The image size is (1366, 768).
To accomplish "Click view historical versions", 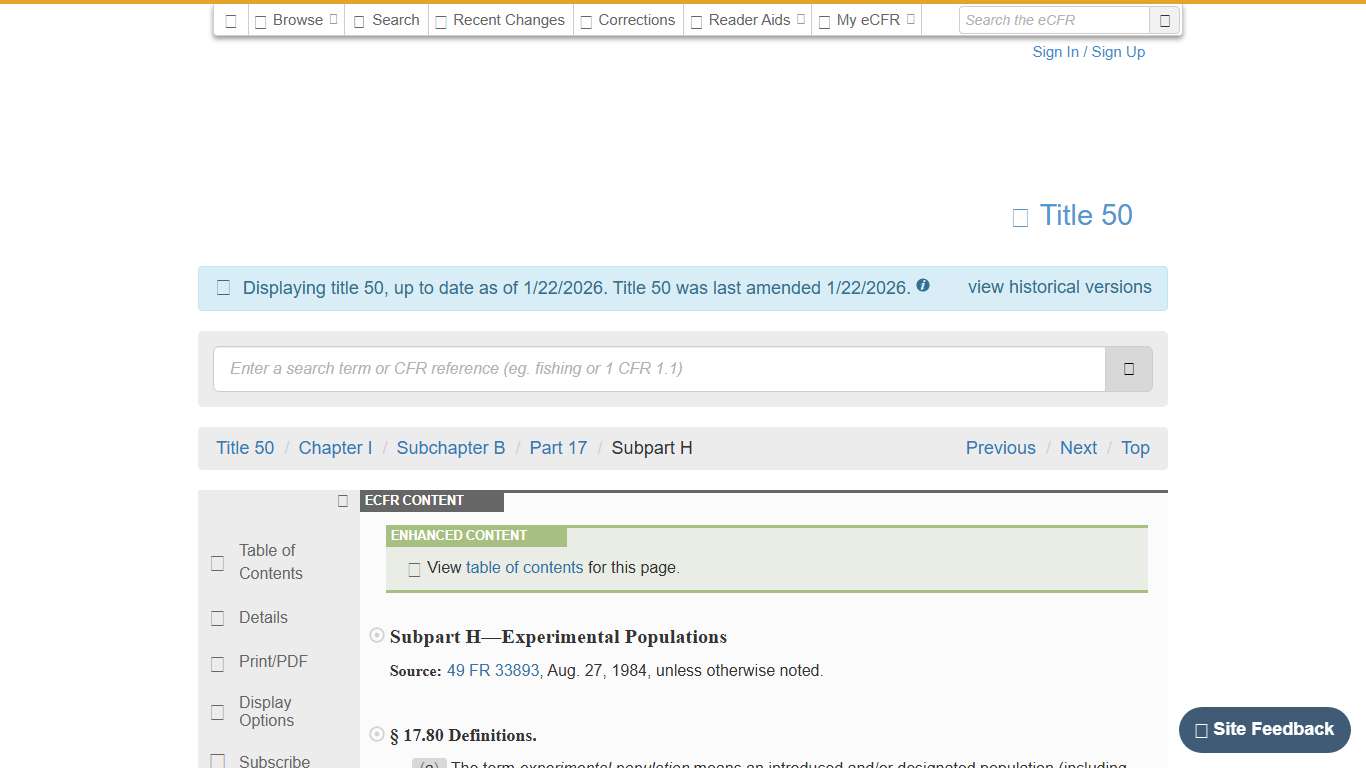I will [1059, 287].
